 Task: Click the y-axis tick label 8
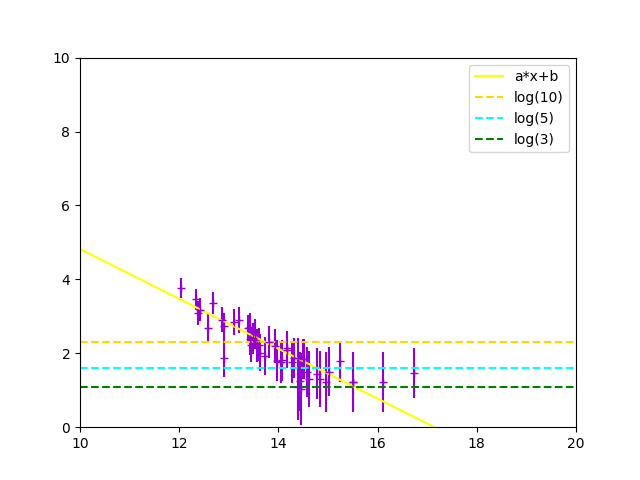(x=65, y=132)
